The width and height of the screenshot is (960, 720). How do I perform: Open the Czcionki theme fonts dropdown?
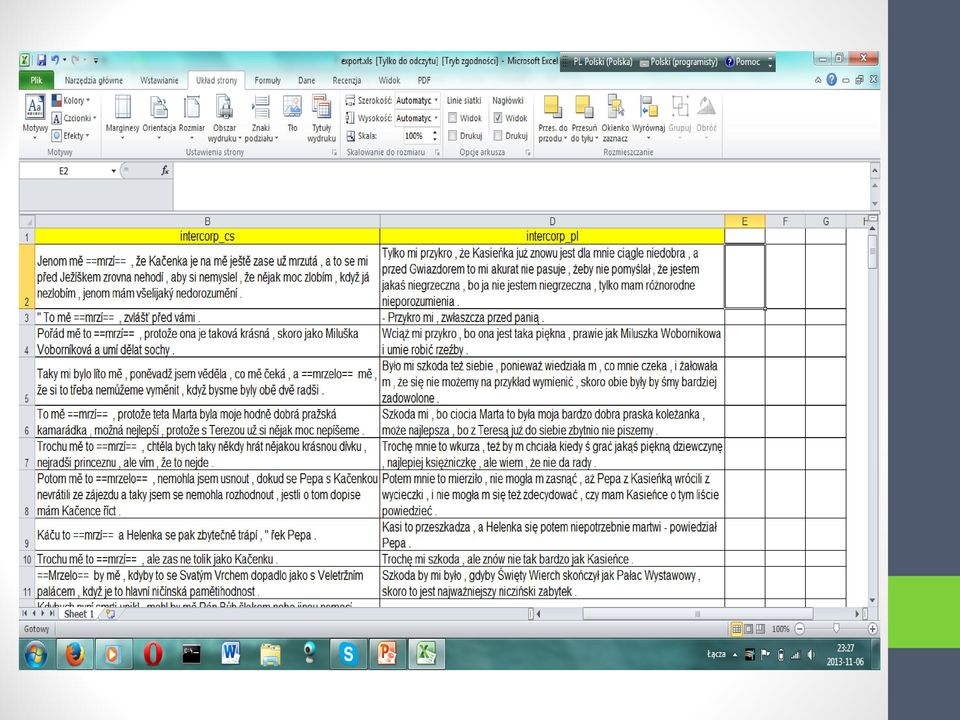pyautogui.click(x=74, y=118)
